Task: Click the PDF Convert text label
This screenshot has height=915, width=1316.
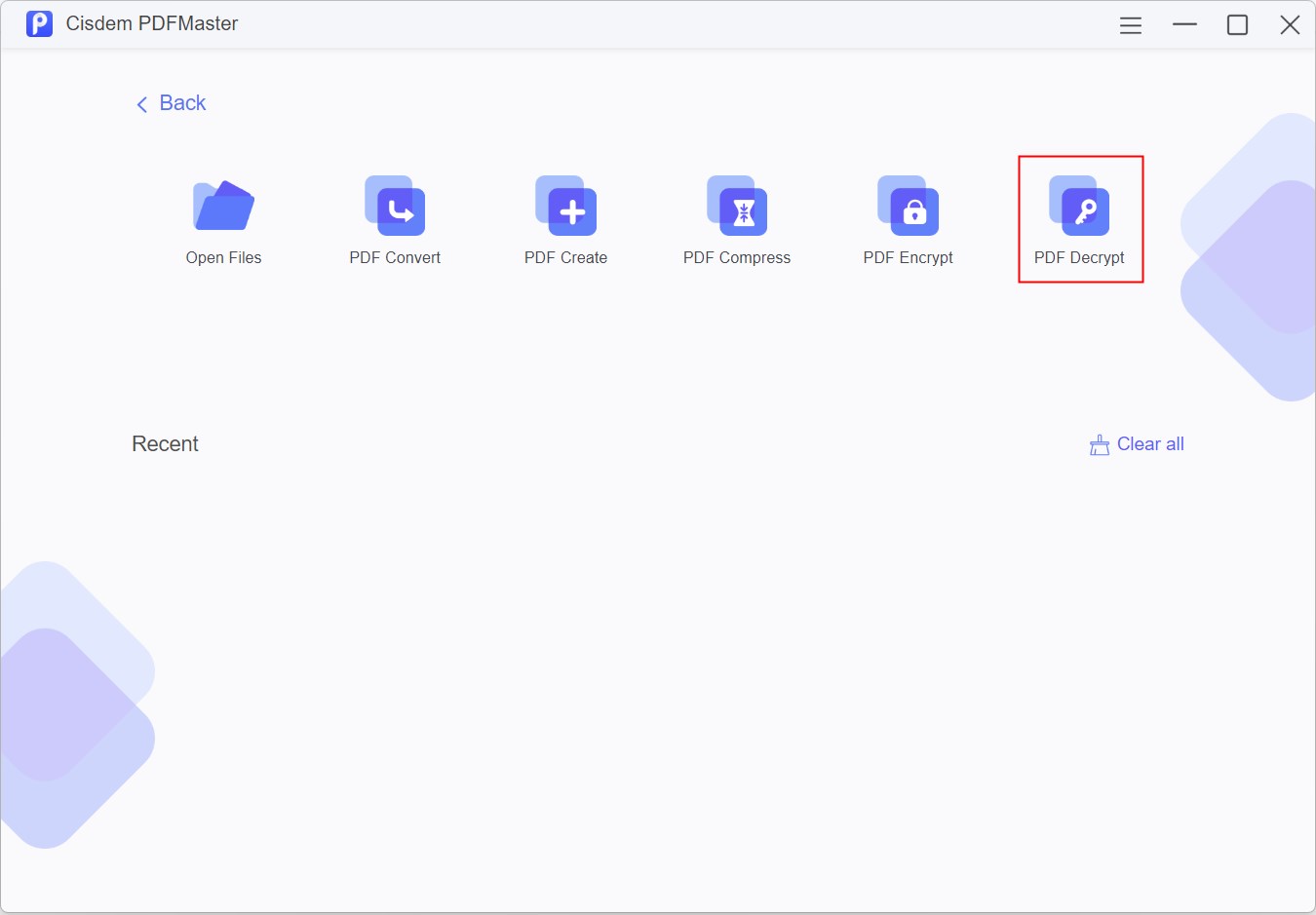Action: click(x=394, y=257)
